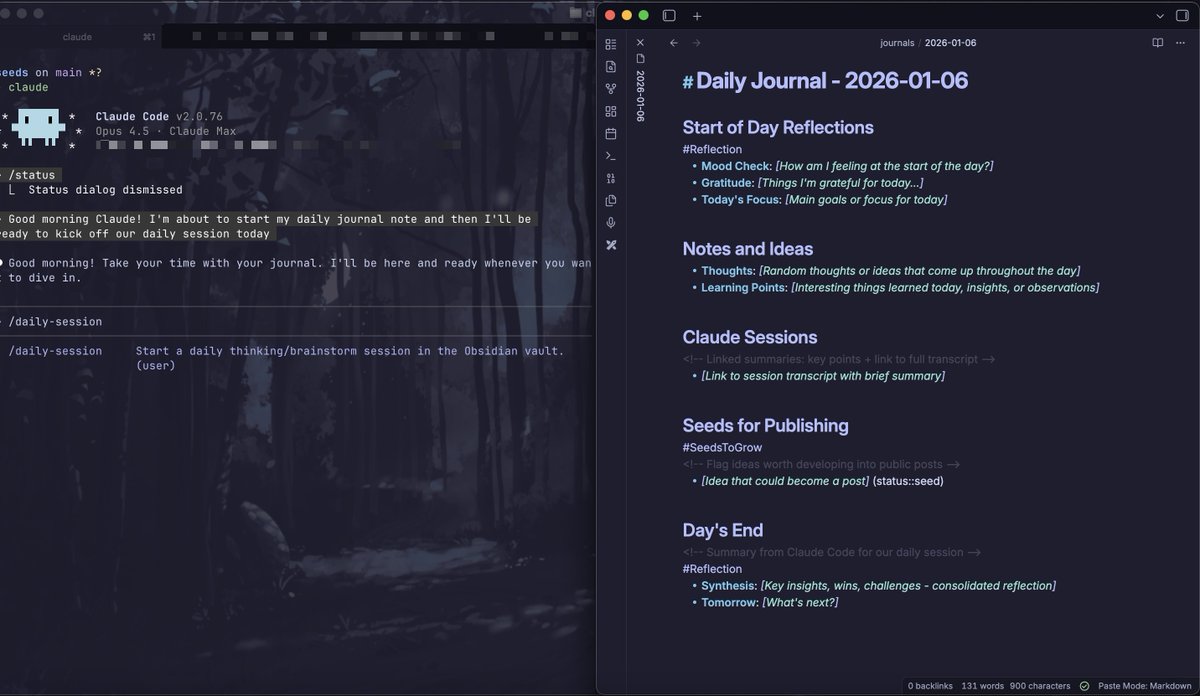The height and width of the screenshot is (696, 1200).
Task: Change Paste Mode: Markdown in status bar
Action: (1145, 686)
